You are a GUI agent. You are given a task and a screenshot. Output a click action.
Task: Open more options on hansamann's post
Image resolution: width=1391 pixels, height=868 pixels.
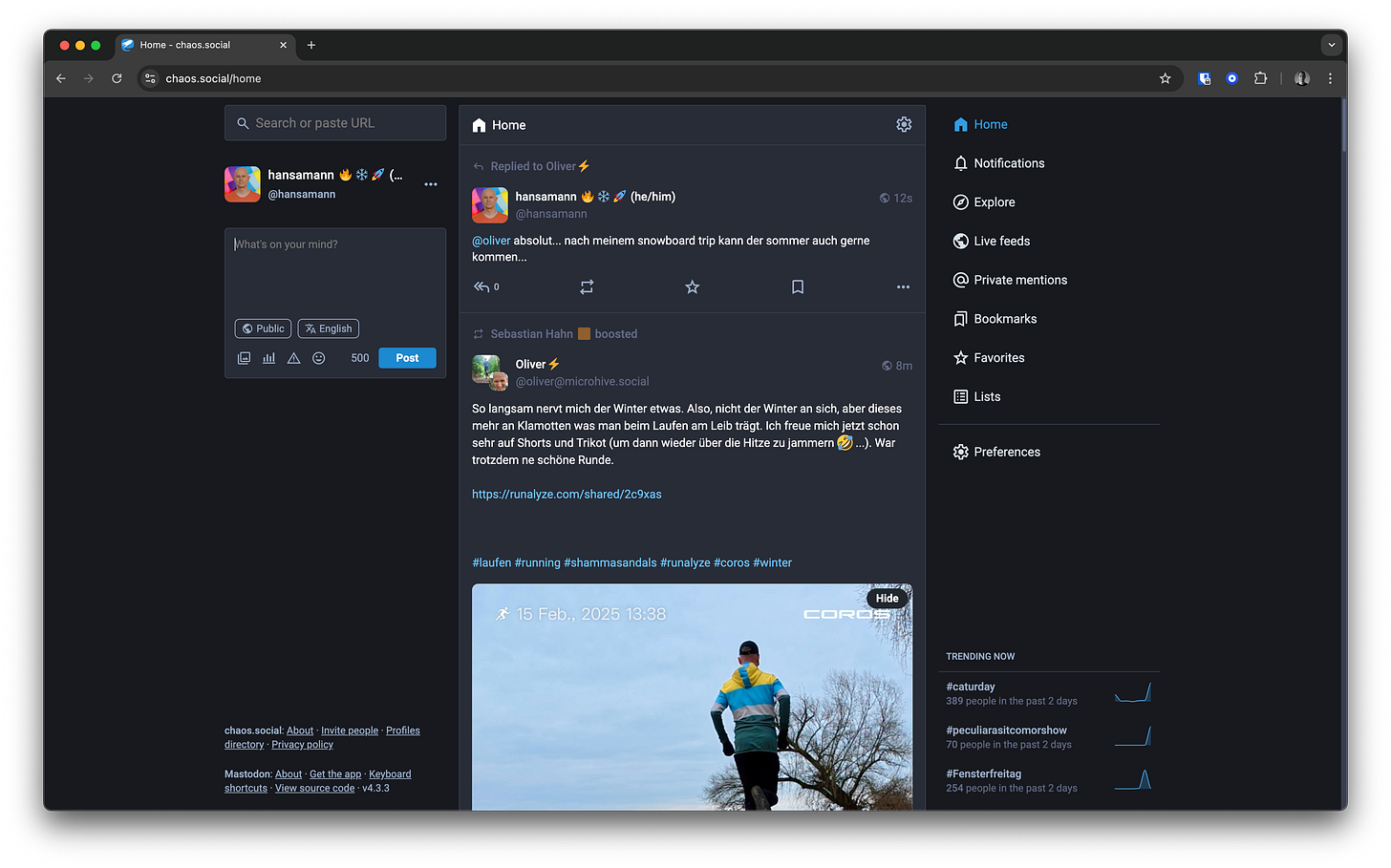[x=903, y=286]
